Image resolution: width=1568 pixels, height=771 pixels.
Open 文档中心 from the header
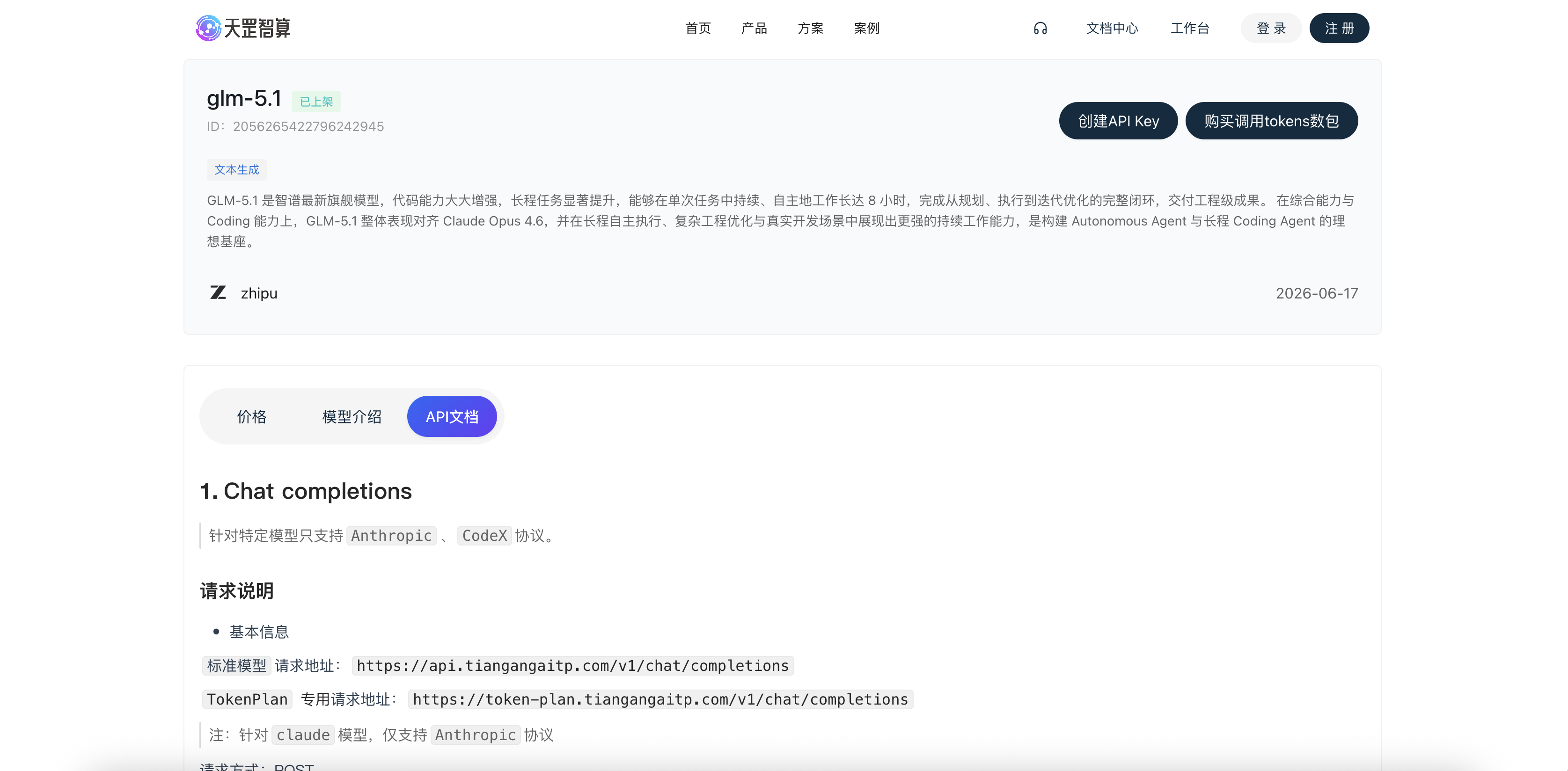click(1112, 29)
